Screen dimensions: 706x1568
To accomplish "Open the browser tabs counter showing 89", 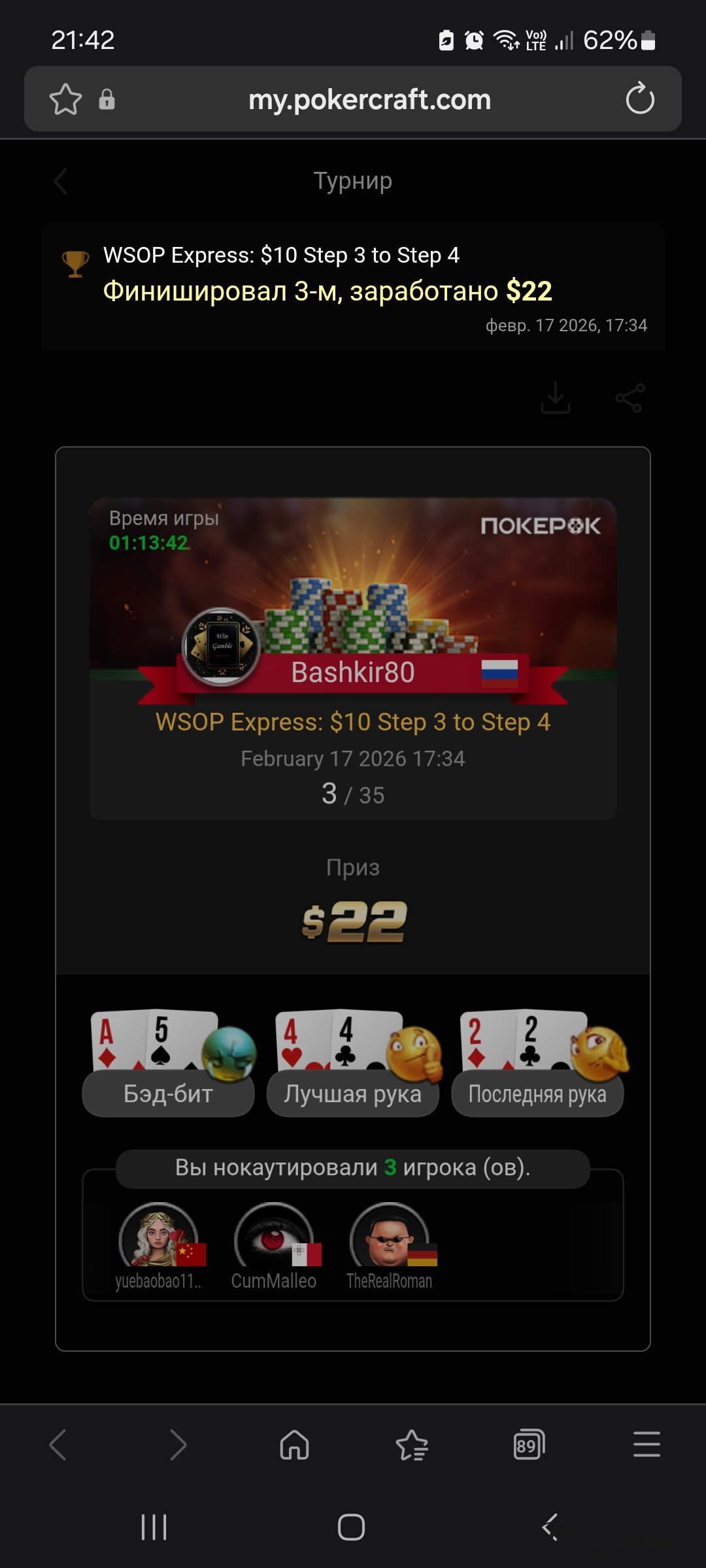I will (529, 1445).
